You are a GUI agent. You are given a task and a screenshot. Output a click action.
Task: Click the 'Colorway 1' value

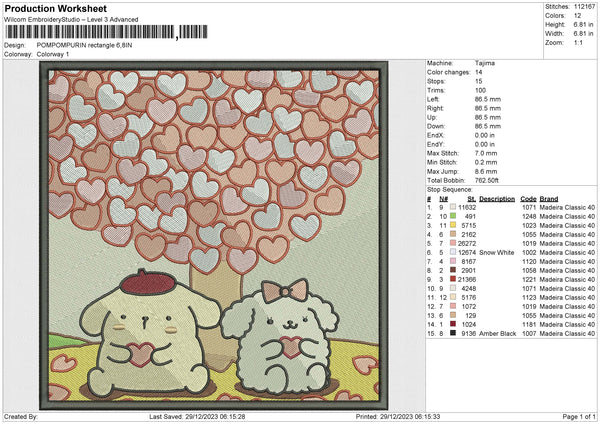pyautogui.click(x=53, y=54)
